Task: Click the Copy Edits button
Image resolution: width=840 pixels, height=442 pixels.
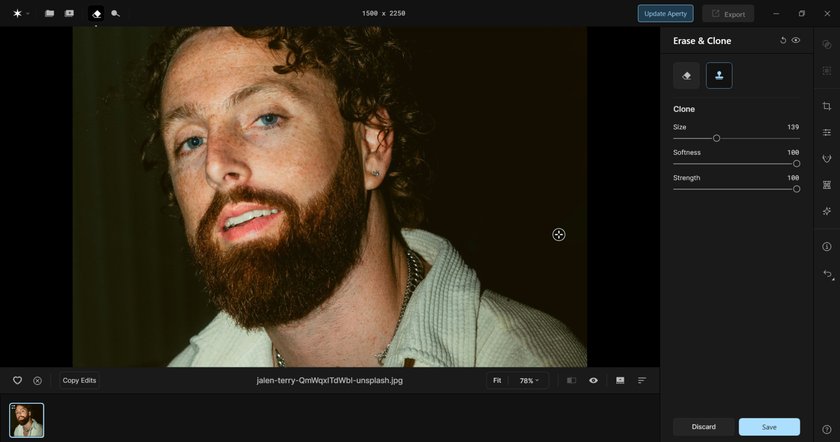Action: (x=79, y=380)
